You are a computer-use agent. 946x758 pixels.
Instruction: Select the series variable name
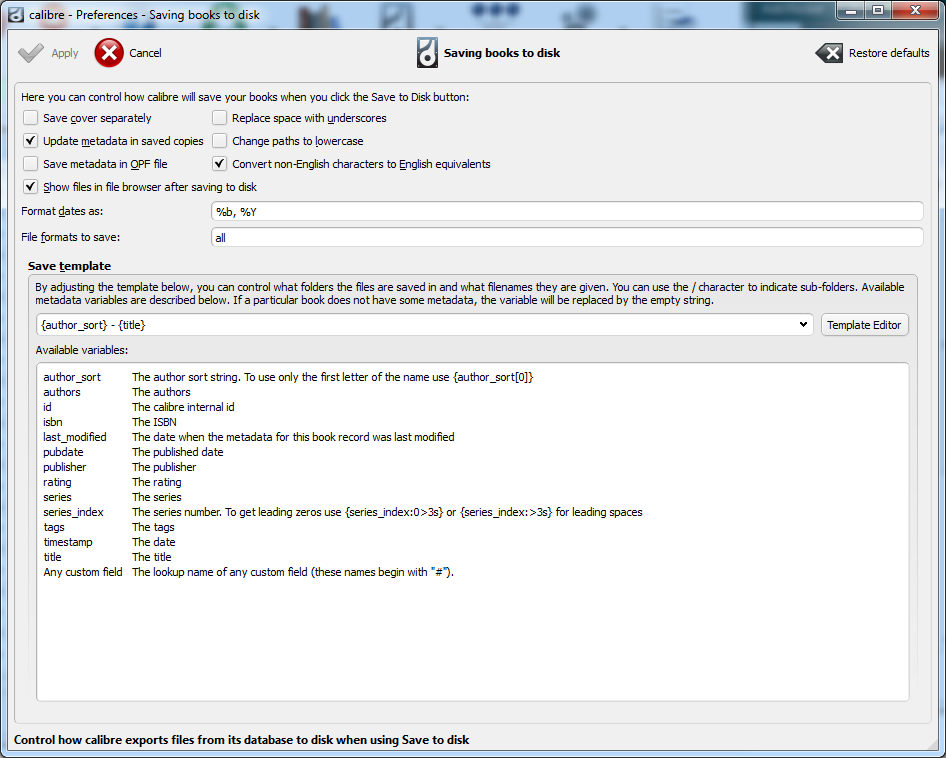57,497
